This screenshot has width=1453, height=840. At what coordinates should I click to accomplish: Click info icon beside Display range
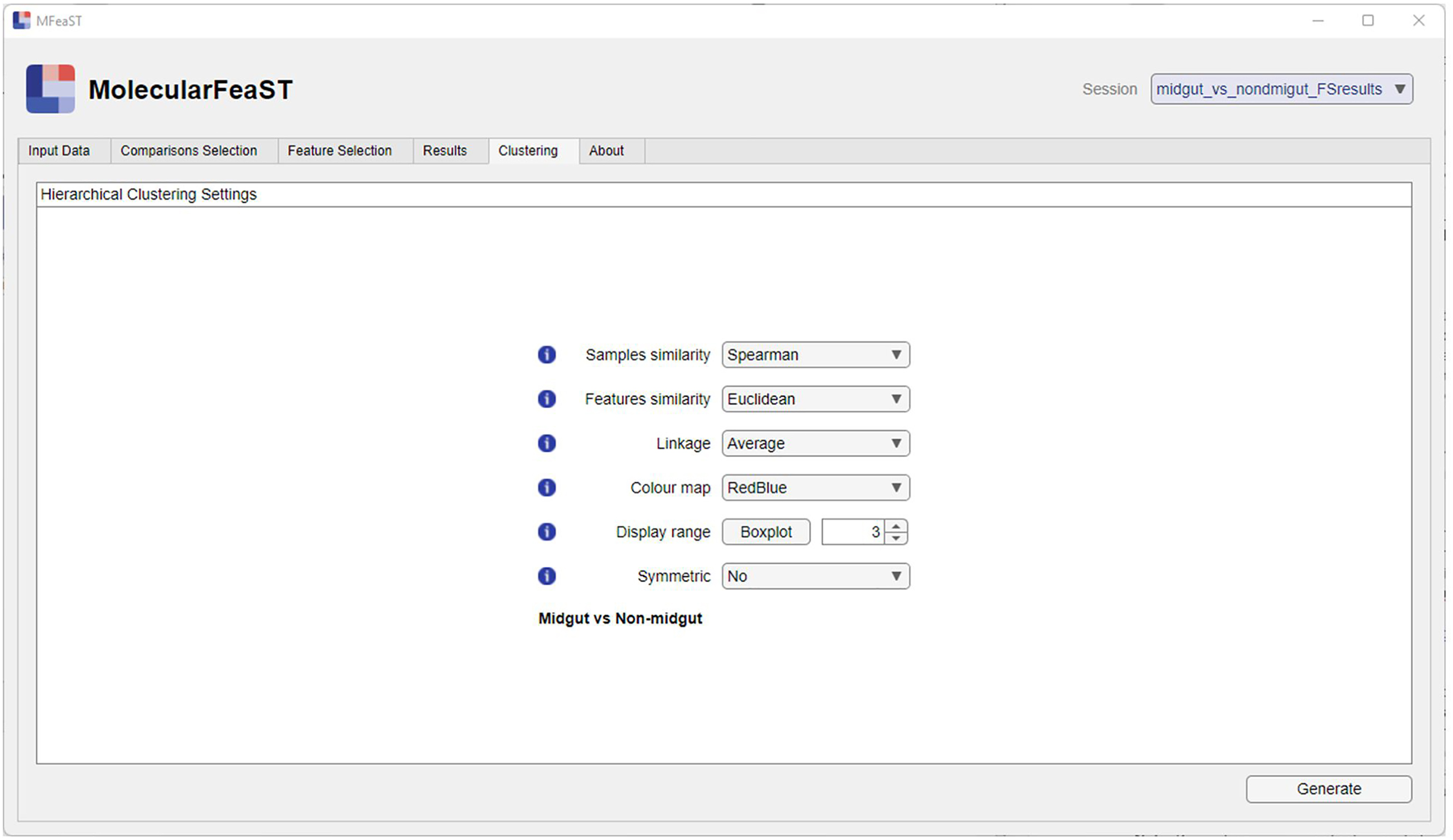pyautogui.click(x=547, y=532)
